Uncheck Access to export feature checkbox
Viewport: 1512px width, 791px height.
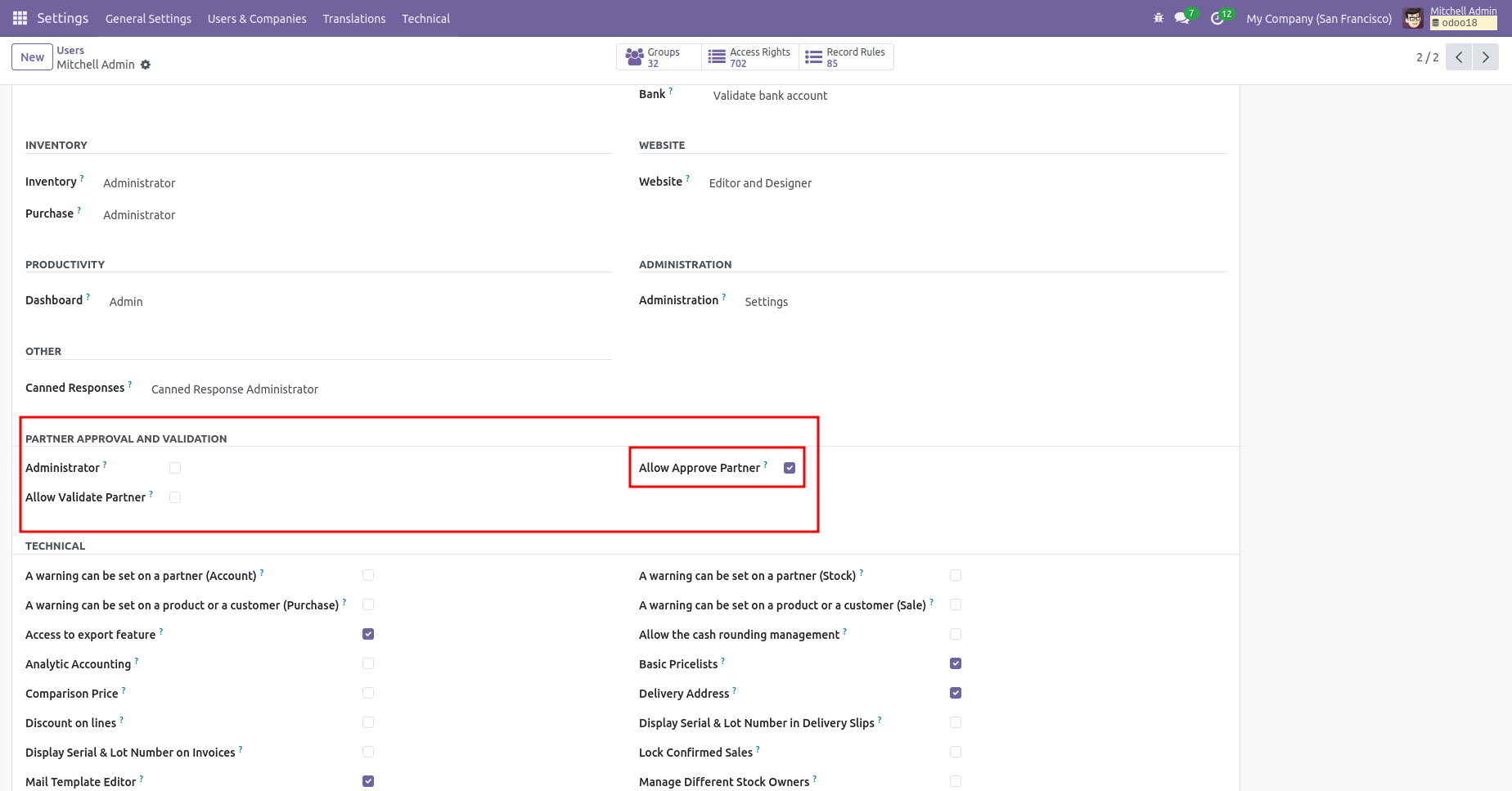[x=368, y=634]
